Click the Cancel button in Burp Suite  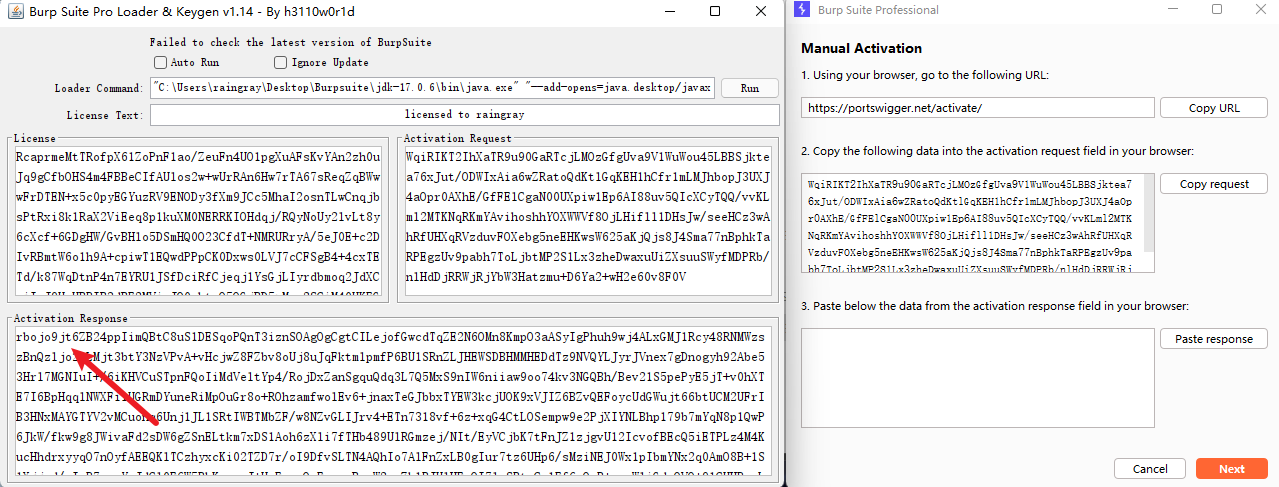point(1150,469)
